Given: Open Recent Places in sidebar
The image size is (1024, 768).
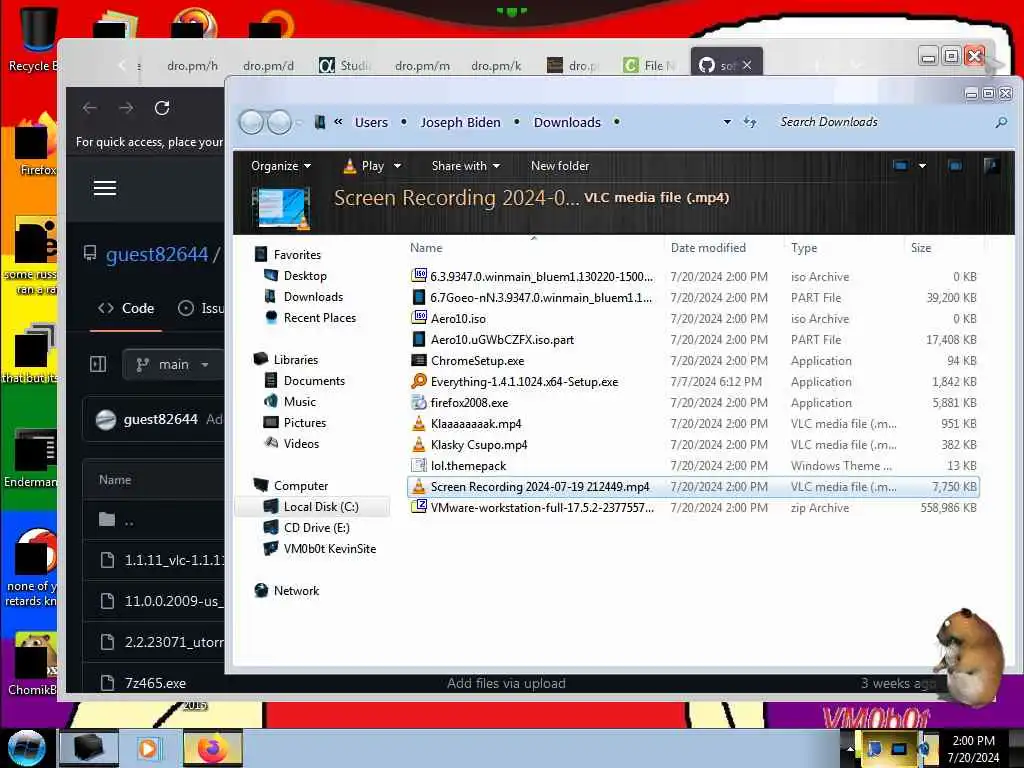Looking at the screenshot, I should coord(319,317).
